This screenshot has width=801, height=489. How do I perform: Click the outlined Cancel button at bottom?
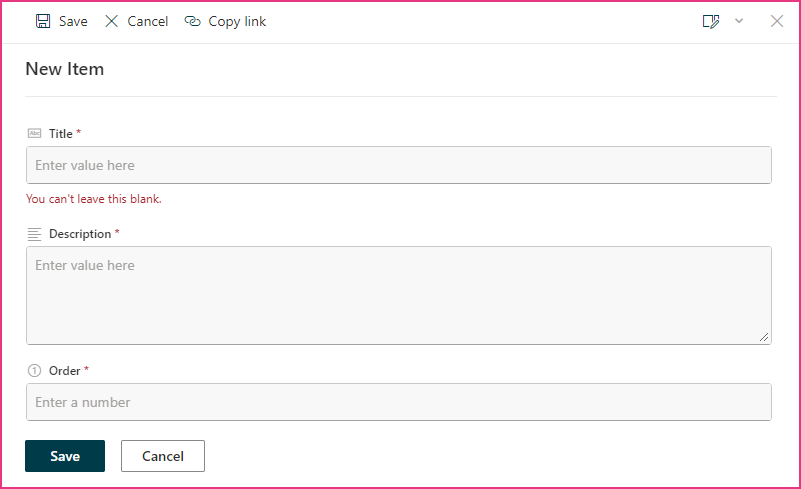(163, 456)
